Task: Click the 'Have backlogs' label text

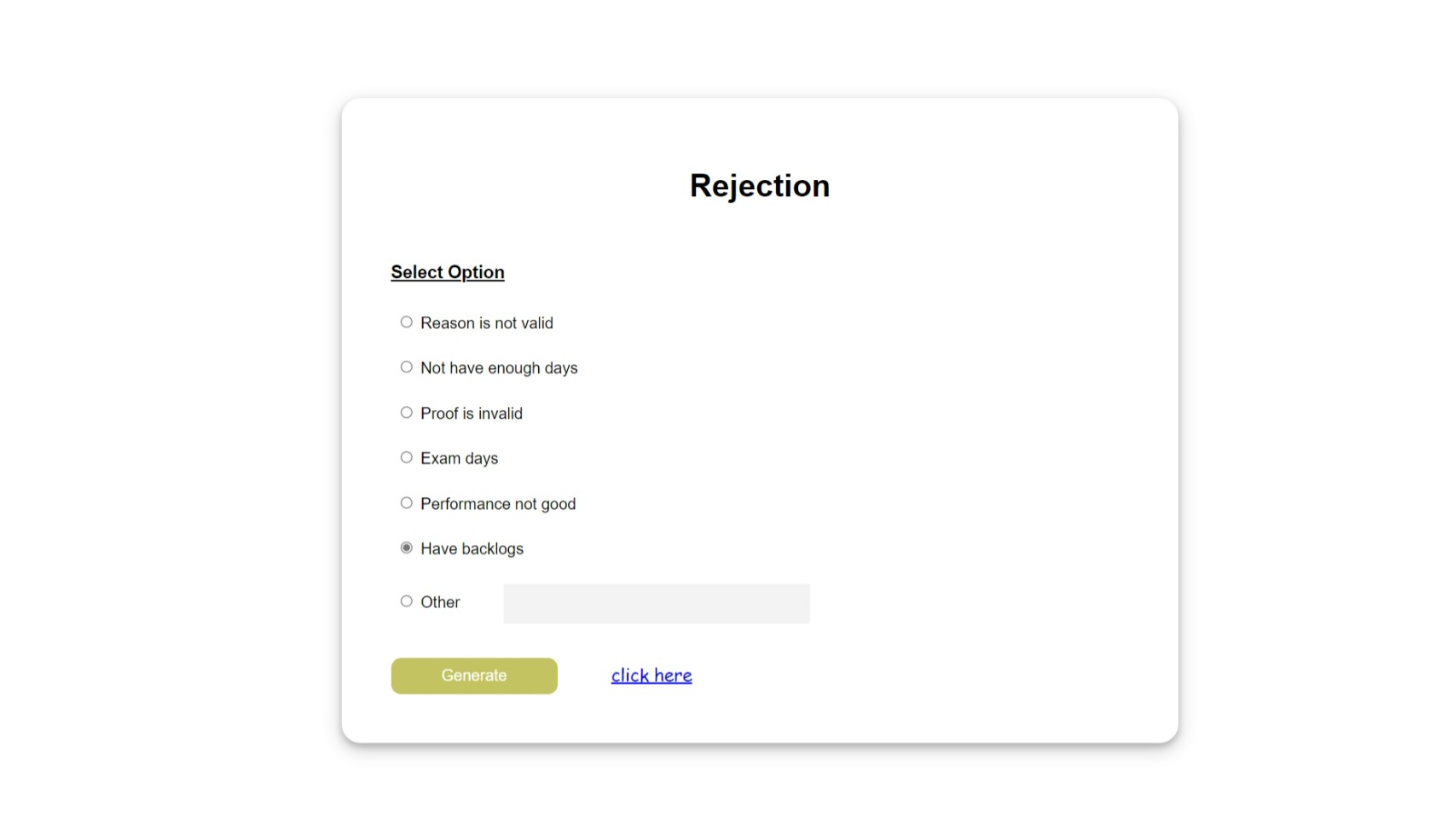Action: [472, 548]
